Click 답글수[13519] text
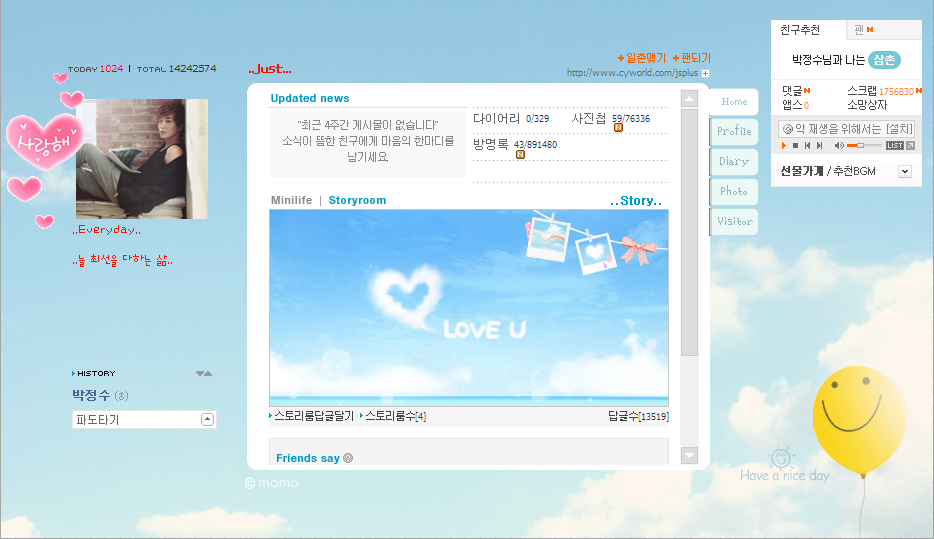The width and height of the screenshot is (934, 539). tap(638, 416)
